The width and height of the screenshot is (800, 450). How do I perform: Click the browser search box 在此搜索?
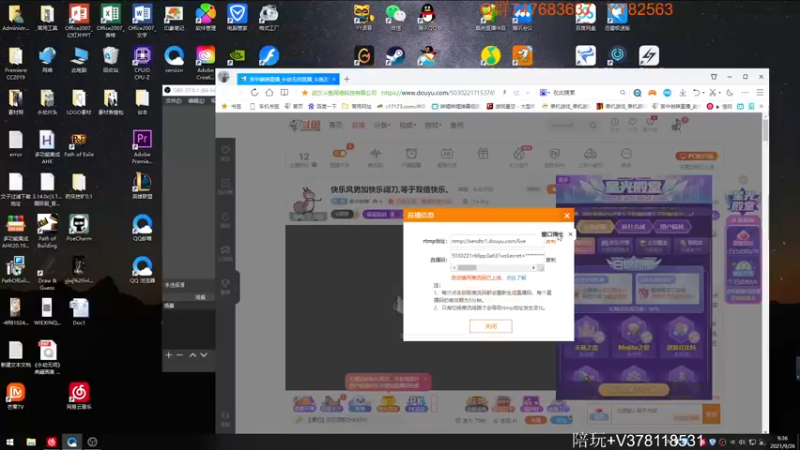(x=583, y=93)
